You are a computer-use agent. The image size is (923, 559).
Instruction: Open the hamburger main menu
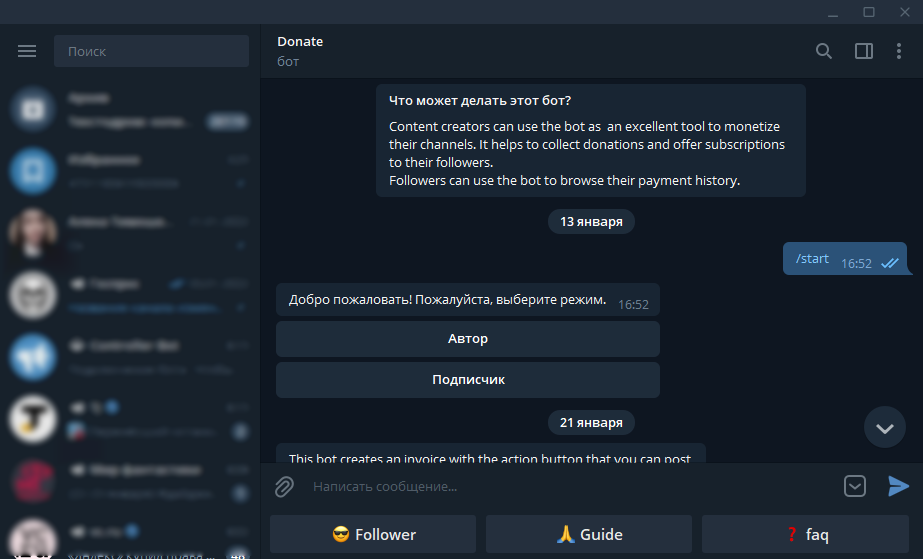[27, 51]
